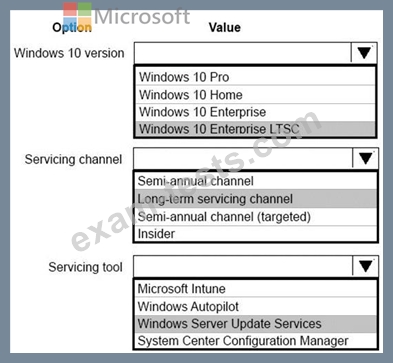Pick Windows 10 Enterprise LTSC option
This screenshot has width=393, height=363.
pyautogui.click(x=255, y=129)
